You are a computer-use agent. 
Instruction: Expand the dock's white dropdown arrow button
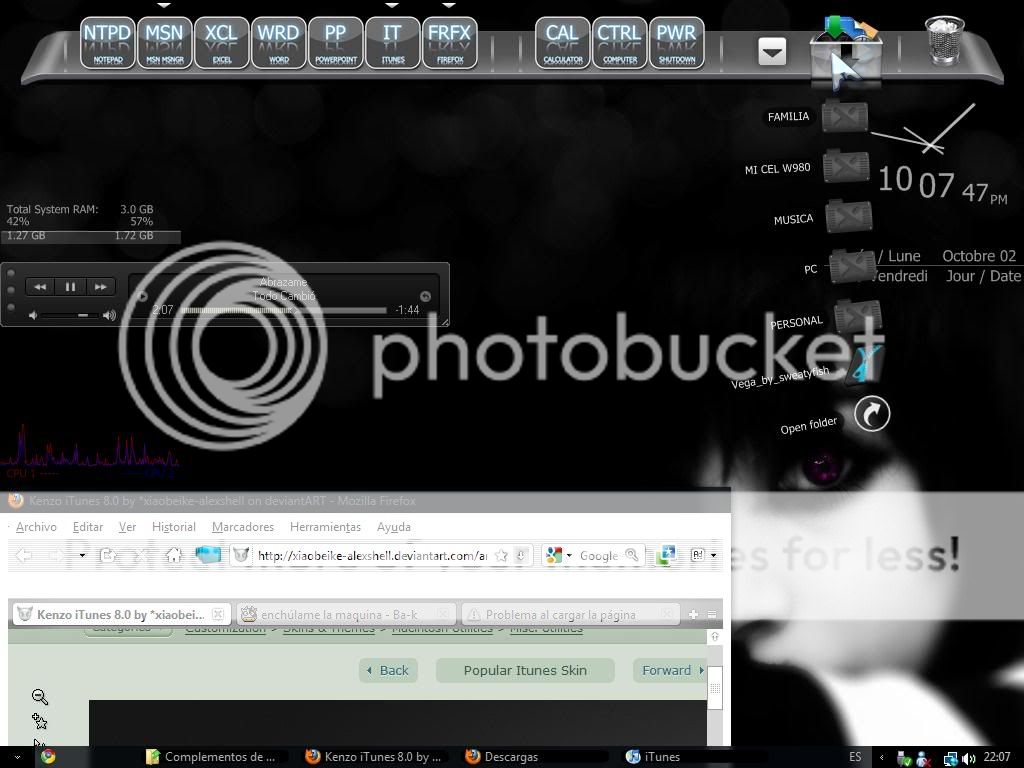pos(772,52)
